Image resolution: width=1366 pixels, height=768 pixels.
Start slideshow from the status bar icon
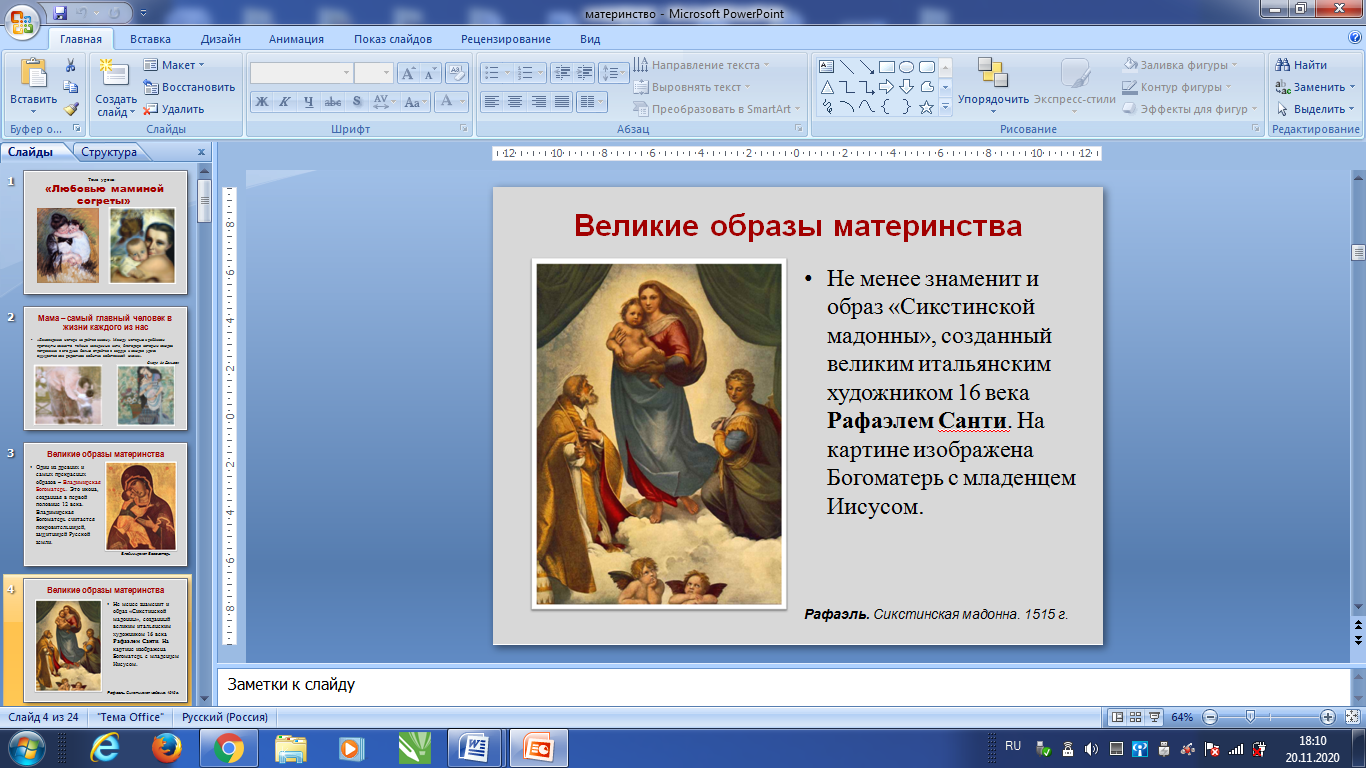point(1155,717)
